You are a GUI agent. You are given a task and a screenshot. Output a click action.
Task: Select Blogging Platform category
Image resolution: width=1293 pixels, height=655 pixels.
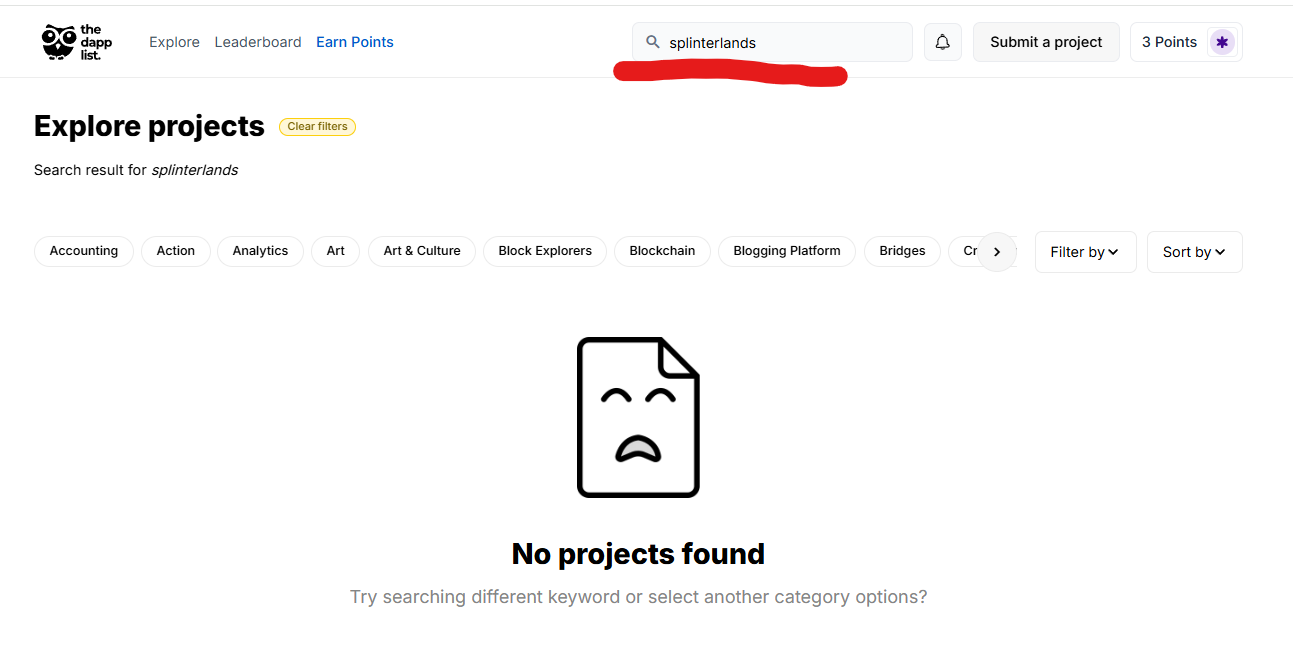click(787, 251)
